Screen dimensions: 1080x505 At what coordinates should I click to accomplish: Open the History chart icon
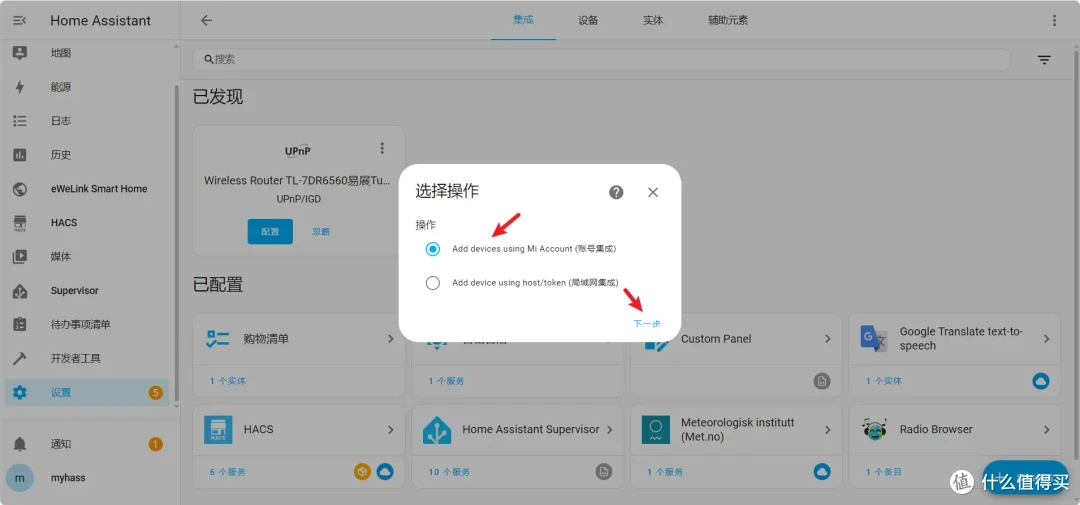20,155
